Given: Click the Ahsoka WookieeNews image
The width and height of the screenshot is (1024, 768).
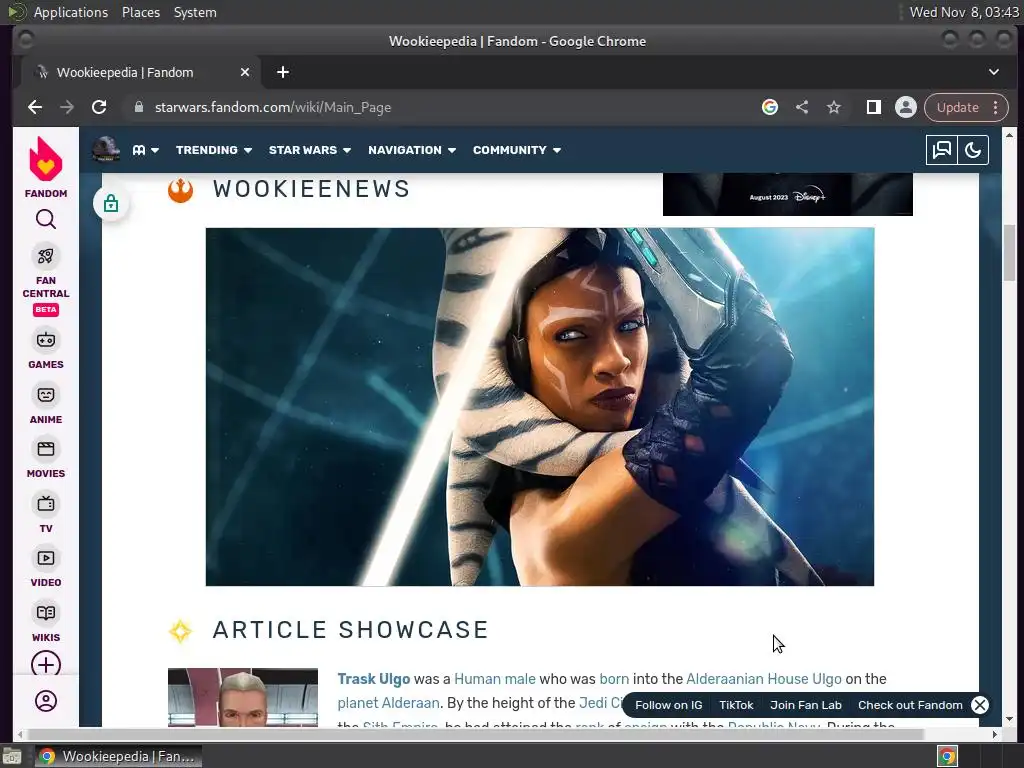Looking at the screenshot, I should [x=539, y=406].
